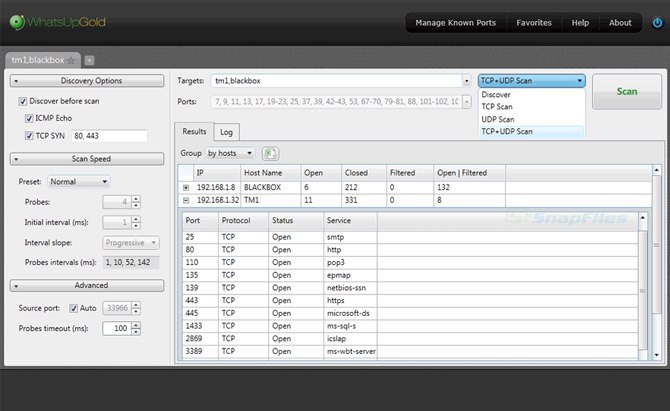Sort by the Service column header

(x=350, y=221)
